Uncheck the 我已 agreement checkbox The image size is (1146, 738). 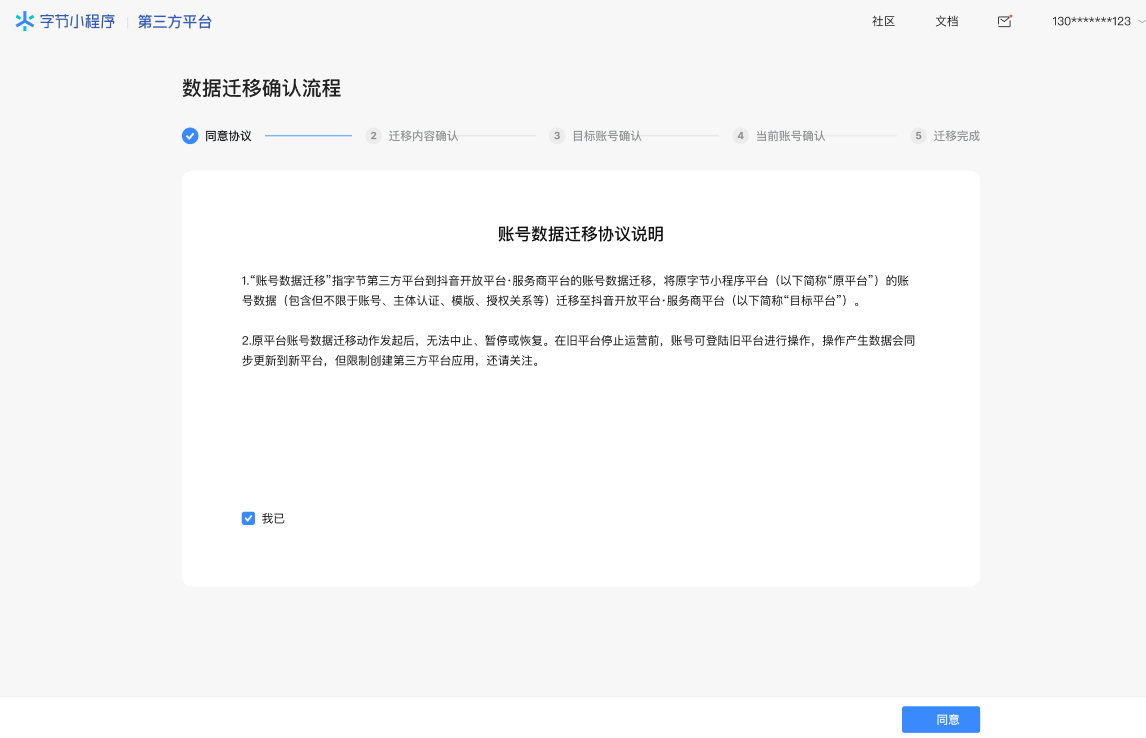click(x=248, y=518)
